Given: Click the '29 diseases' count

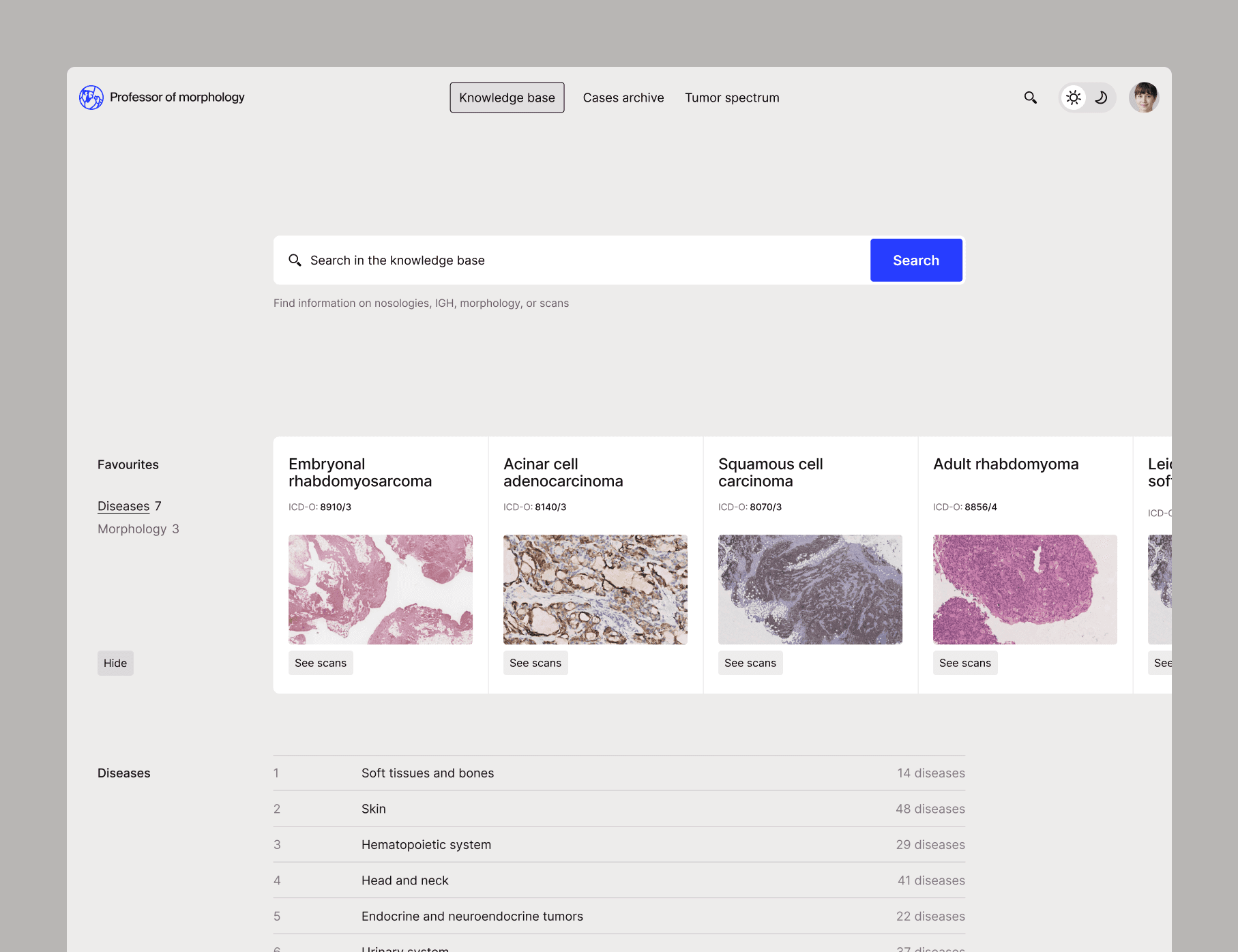Looking at the screenshot, I should 930,845.
